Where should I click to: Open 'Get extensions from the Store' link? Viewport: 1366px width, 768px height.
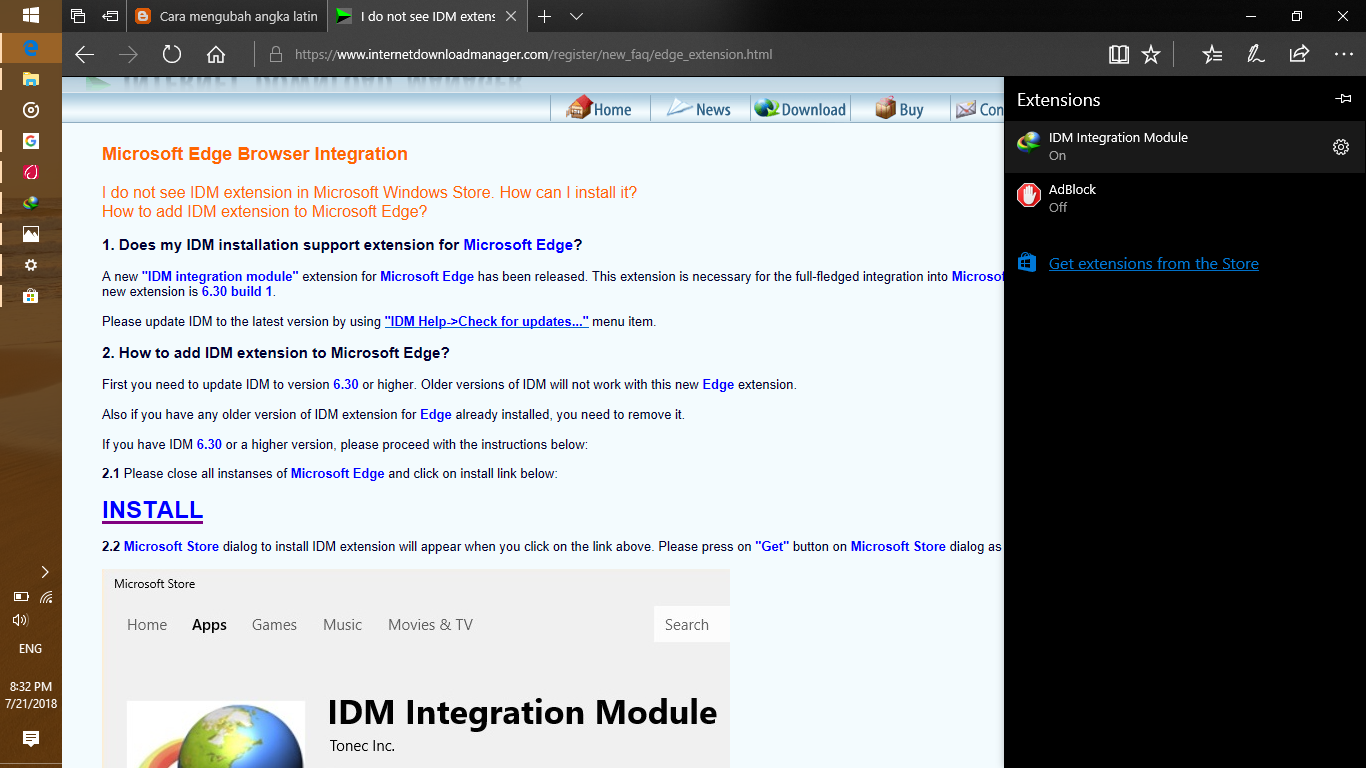(x=1154, y=263)
